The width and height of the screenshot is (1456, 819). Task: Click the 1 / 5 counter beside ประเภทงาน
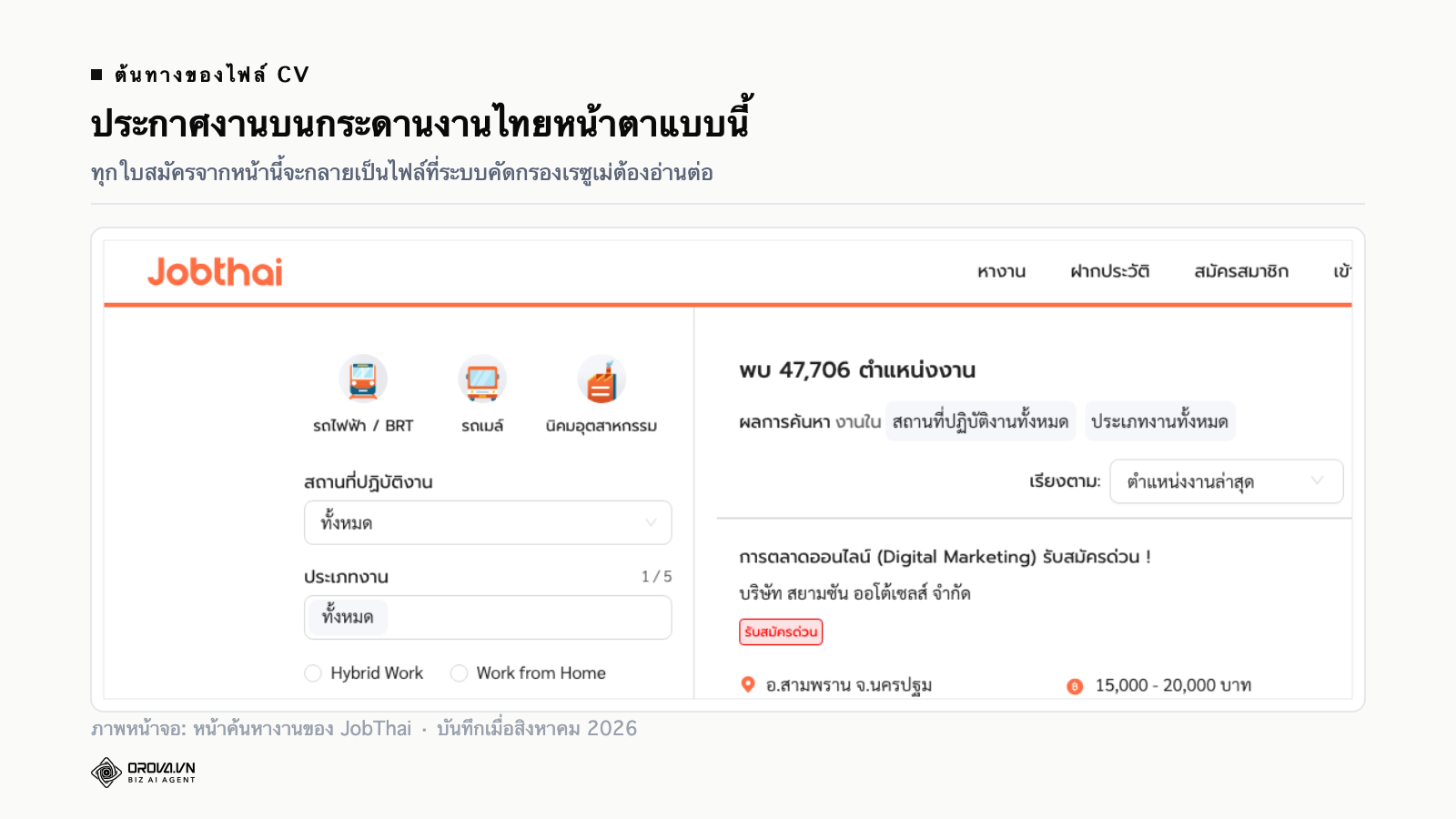coord(656,577)
